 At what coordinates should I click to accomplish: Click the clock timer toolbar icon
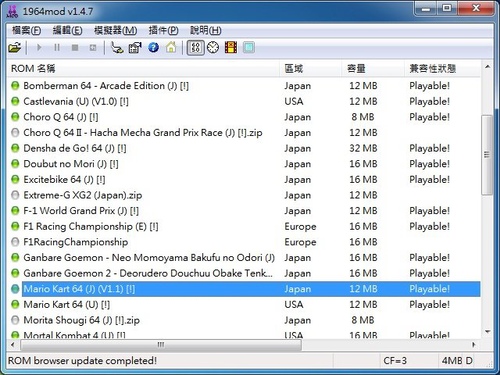click(x=213, y=48)
